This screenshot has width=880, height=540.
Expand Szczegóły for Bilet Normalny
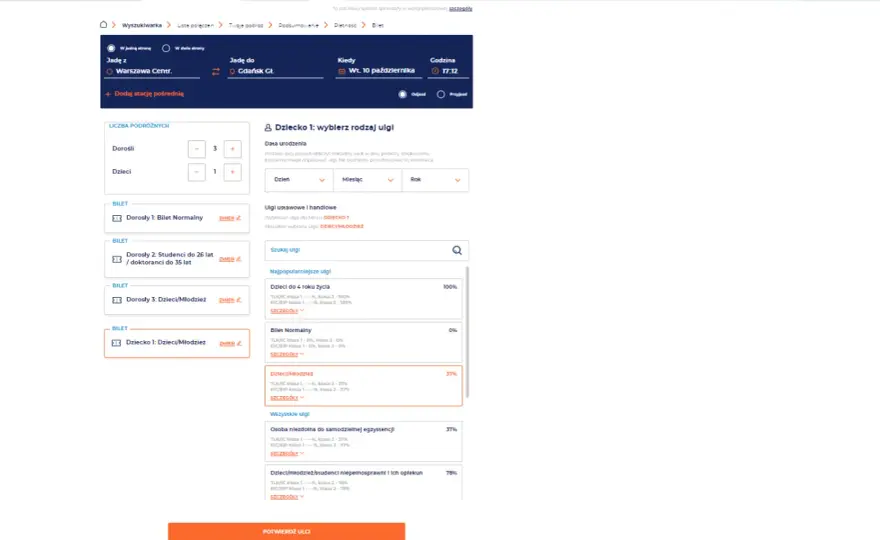click(x=287, y=354)
